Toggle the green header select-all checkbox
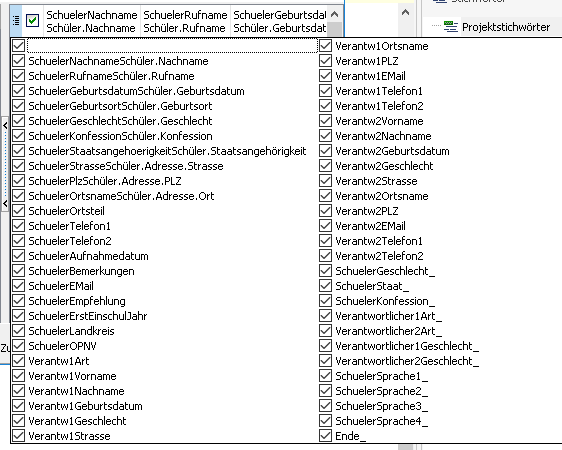This screenshot has height=450, width=562. (33, 20)
